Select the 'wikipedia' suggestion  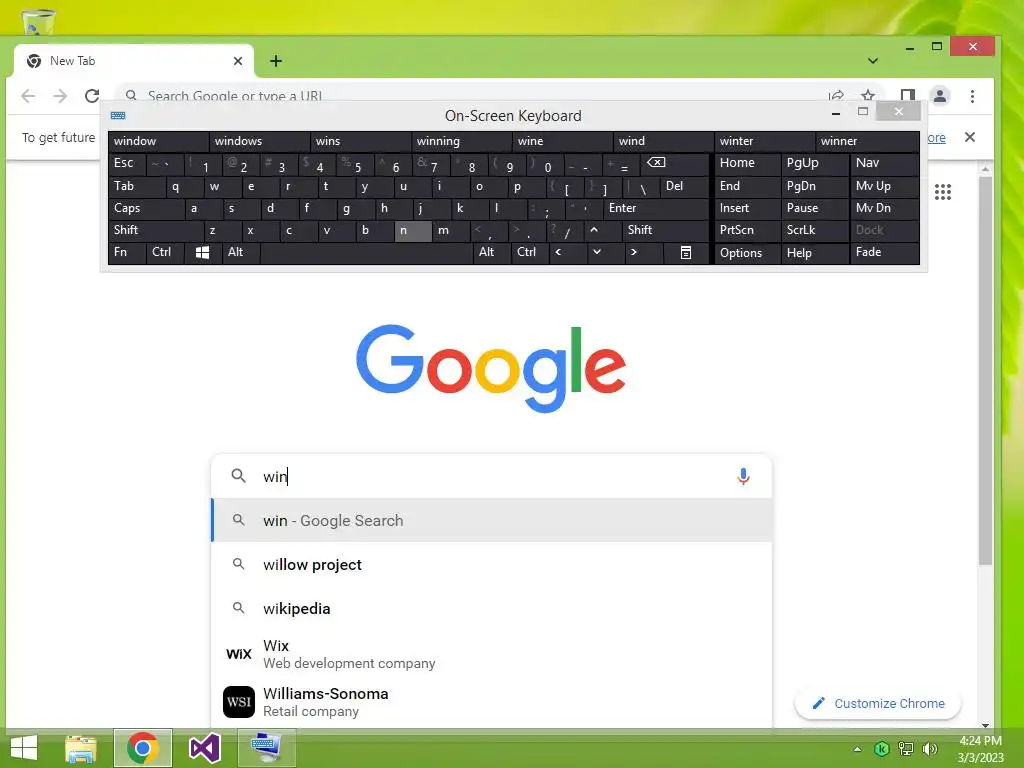[492, 608]
